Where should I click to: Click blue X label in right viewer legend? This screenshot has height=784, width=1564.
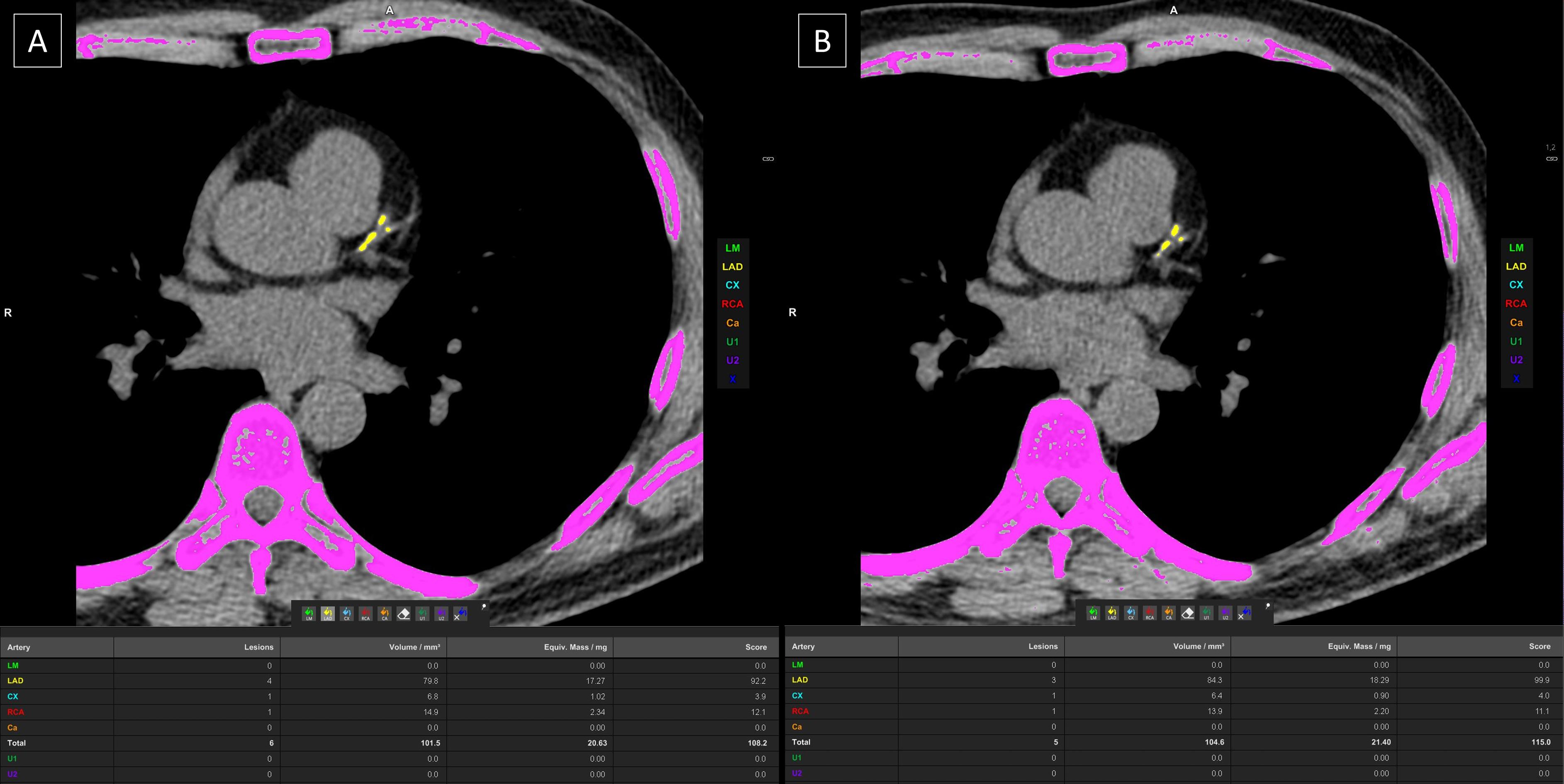(1517, 378)
